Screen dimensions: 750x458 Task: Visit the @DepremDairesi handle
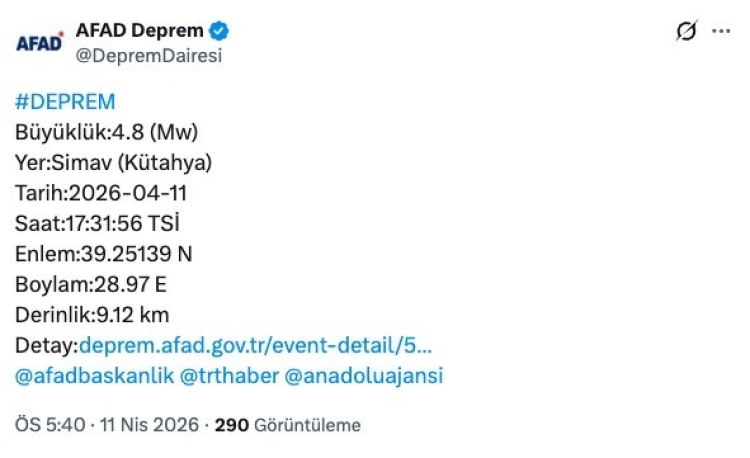coord(149,56)
